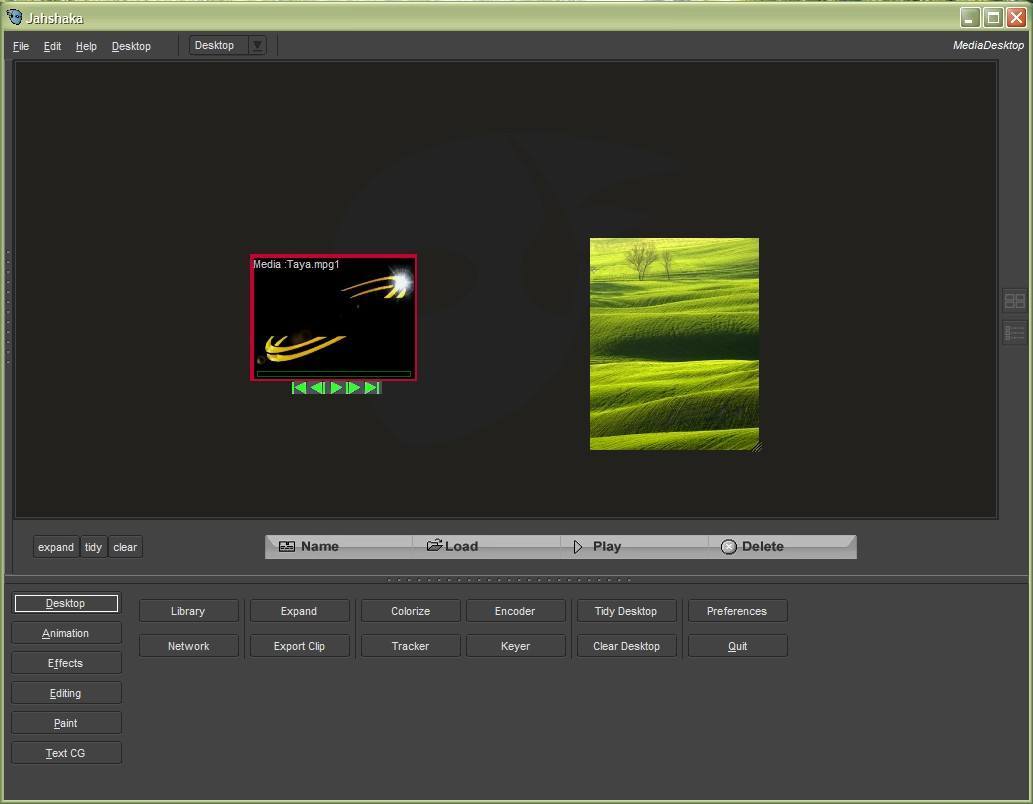Click the Jahshaka application logo icon
Viewport: 1033px width, 804px height.
tap(14, 16)
